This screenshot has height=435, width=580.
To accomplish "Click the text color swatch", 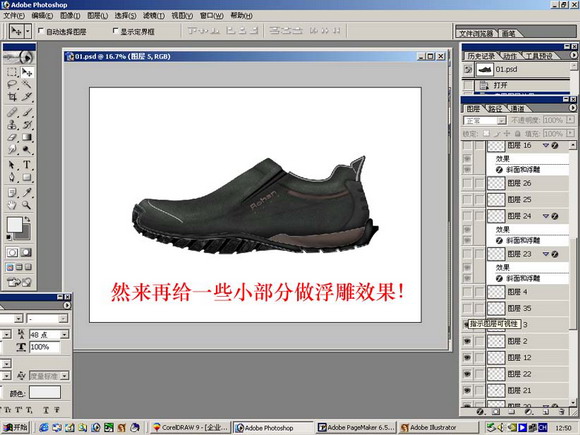I will (45, 392).
